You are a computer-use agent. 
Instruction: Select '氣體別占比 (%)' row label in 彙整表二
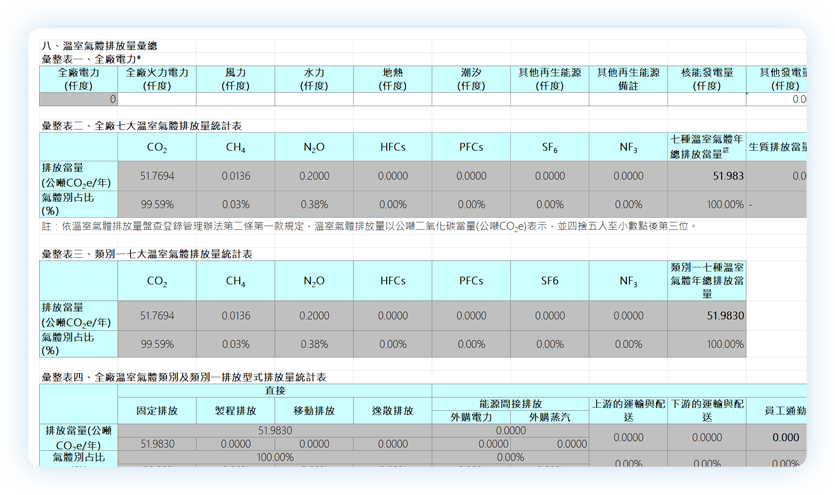(x=78, y=204)
